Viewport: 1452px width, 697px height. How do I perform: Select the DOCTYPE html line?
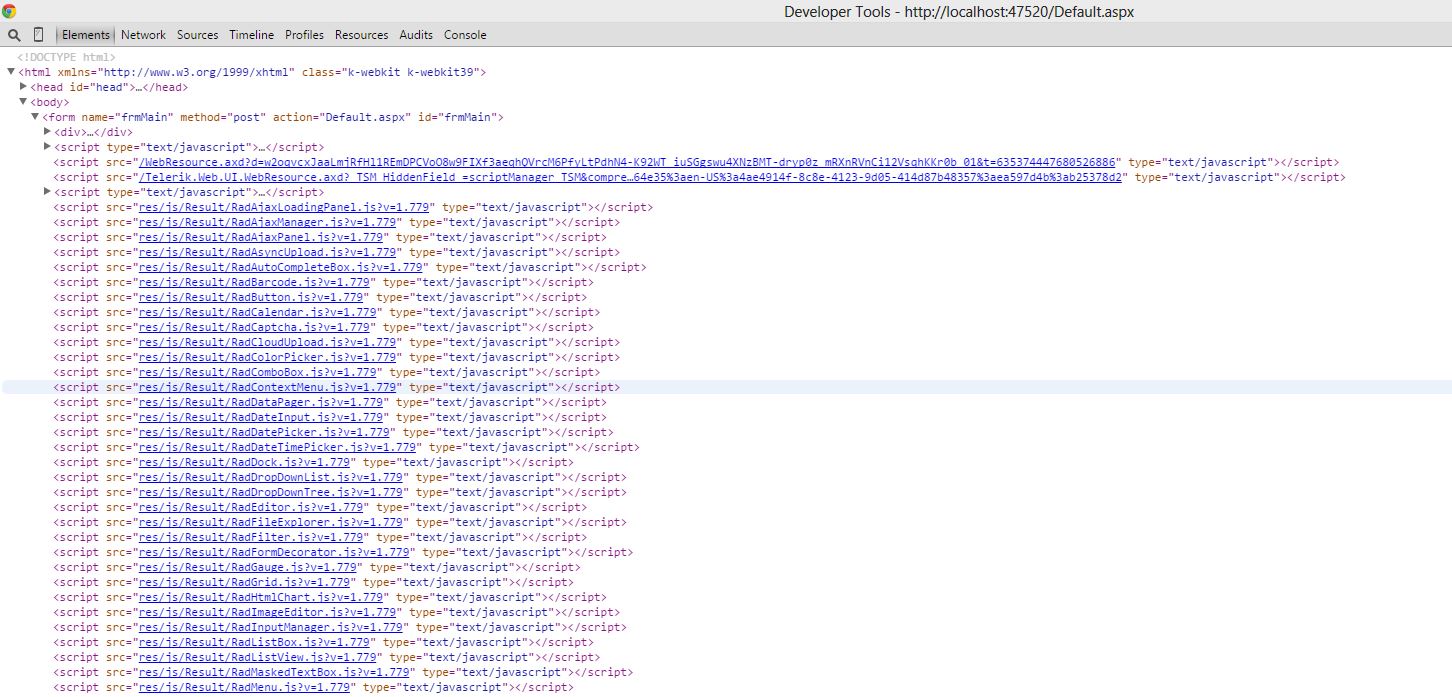pos(67,57)
